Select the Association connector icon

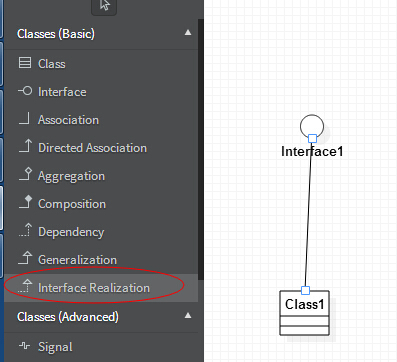pos(25,119)
